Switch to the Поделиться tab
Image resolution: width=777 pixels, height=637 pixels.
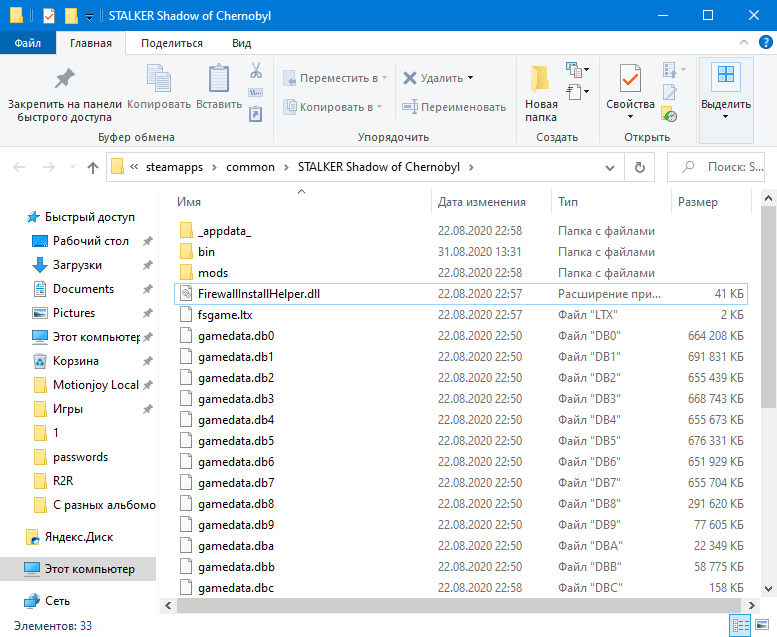pos(172,43)
